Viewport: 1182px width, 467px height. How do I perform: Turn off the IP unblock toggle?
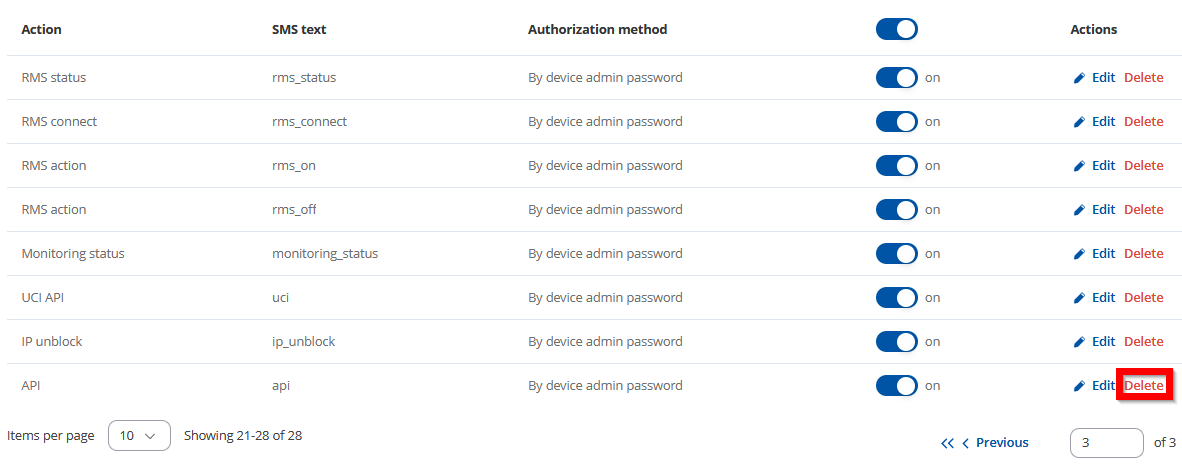pos(896,342)
